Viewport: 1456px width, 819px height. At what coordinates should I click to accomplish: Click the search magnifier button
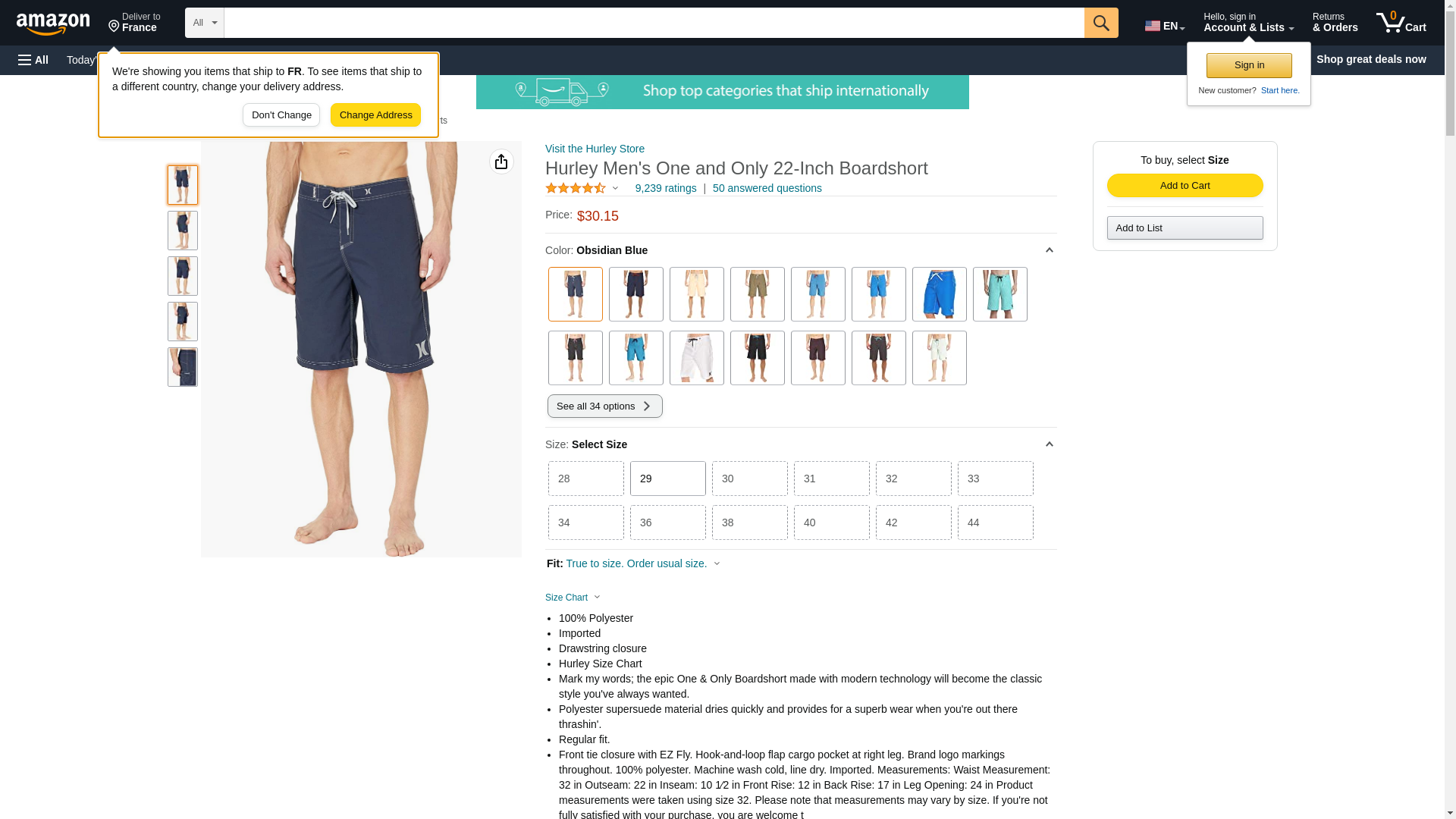[x=1101, y=23]
